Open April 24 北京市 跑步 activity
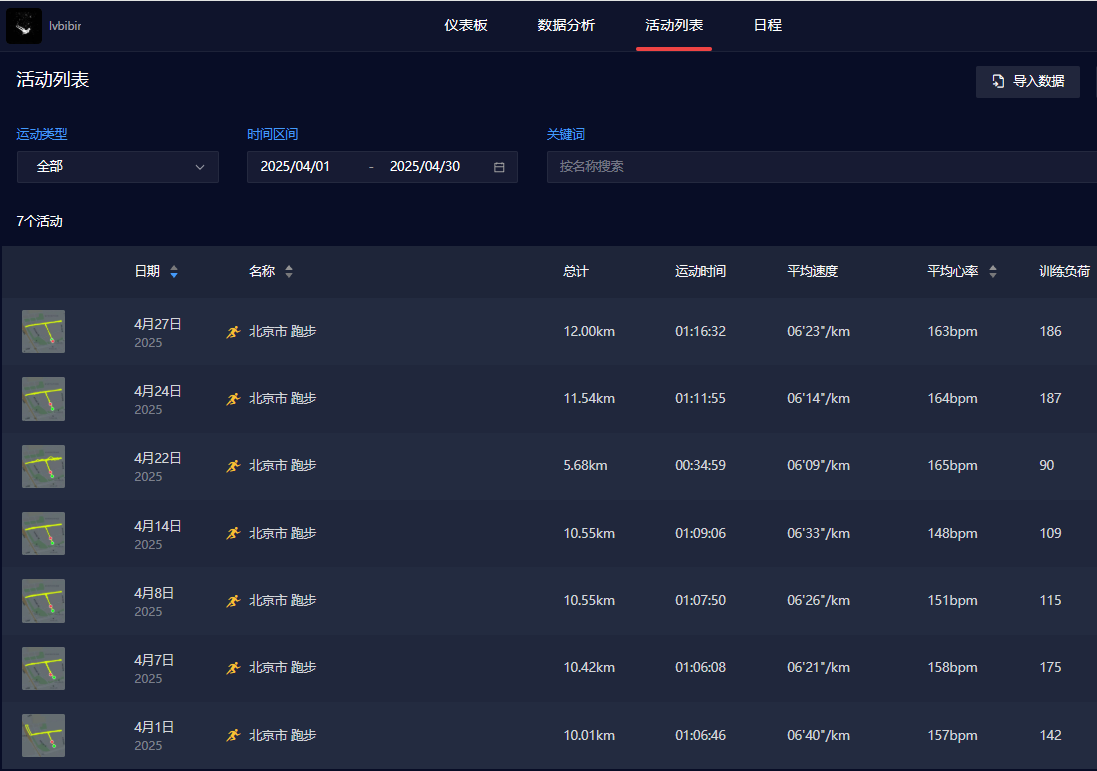Screen dimensions: 1097x771 coord(283,398)
